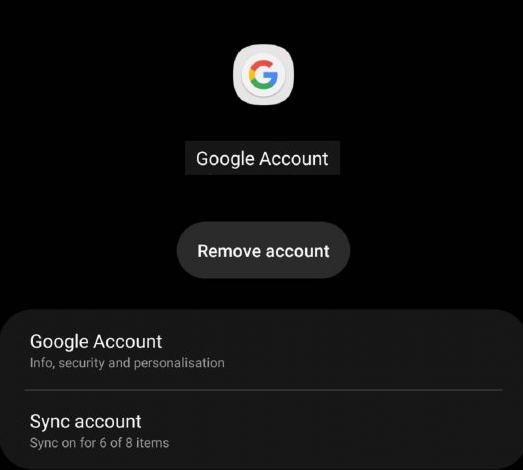Tap the 'Google' word in the header title
The height and width of the screenshot is (470, 523).
[x=226, y=159]
